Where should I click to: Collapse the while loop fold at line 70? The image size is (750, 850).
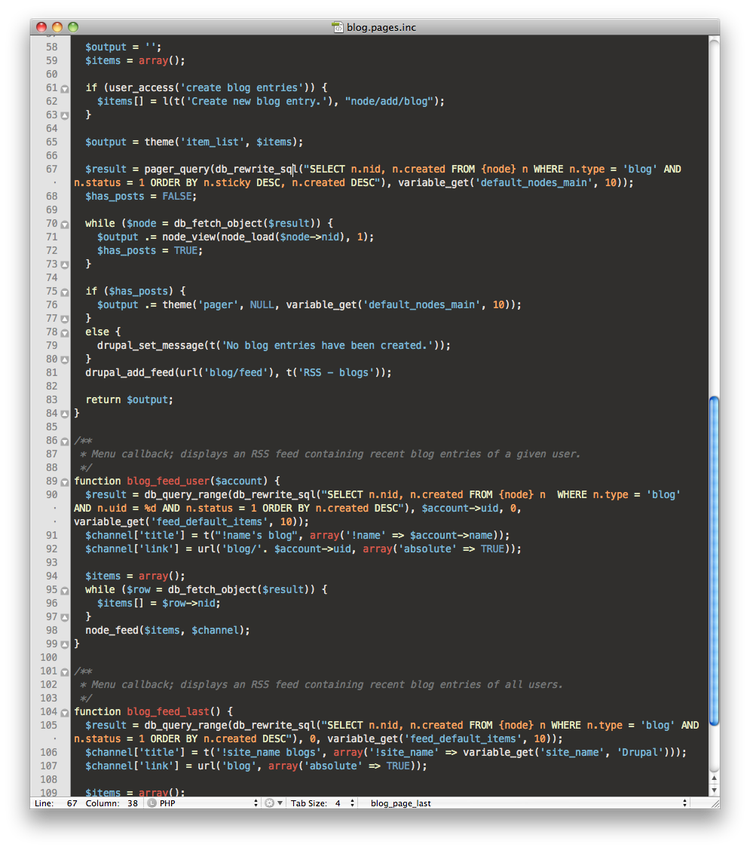64,224
